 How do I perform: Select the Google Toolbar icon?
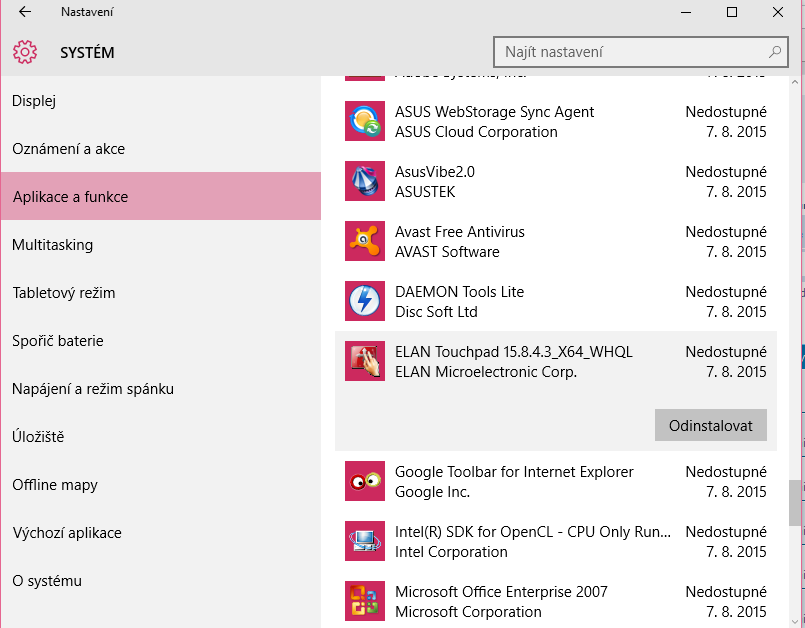365,481
